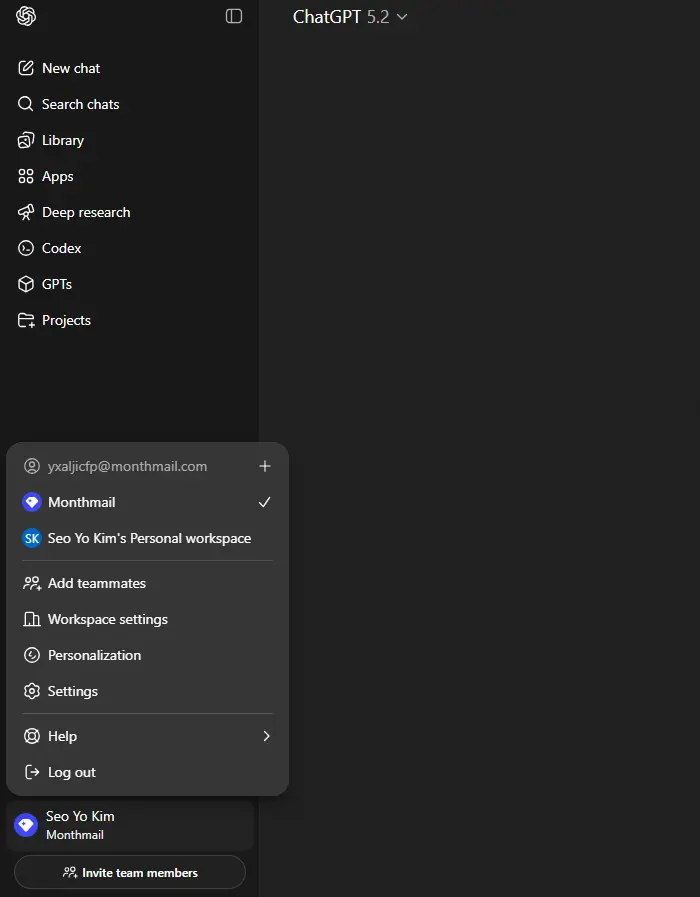Choose Add teammates from the menu
700x897 pixels.
147,584
